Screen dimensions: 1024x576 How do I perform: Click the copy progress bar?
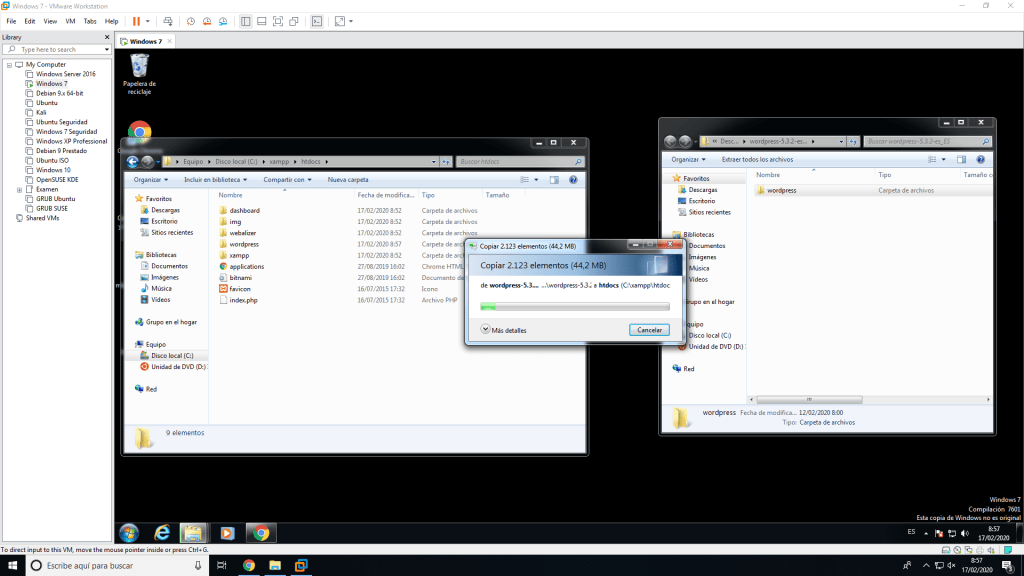(x=576, y=307)
